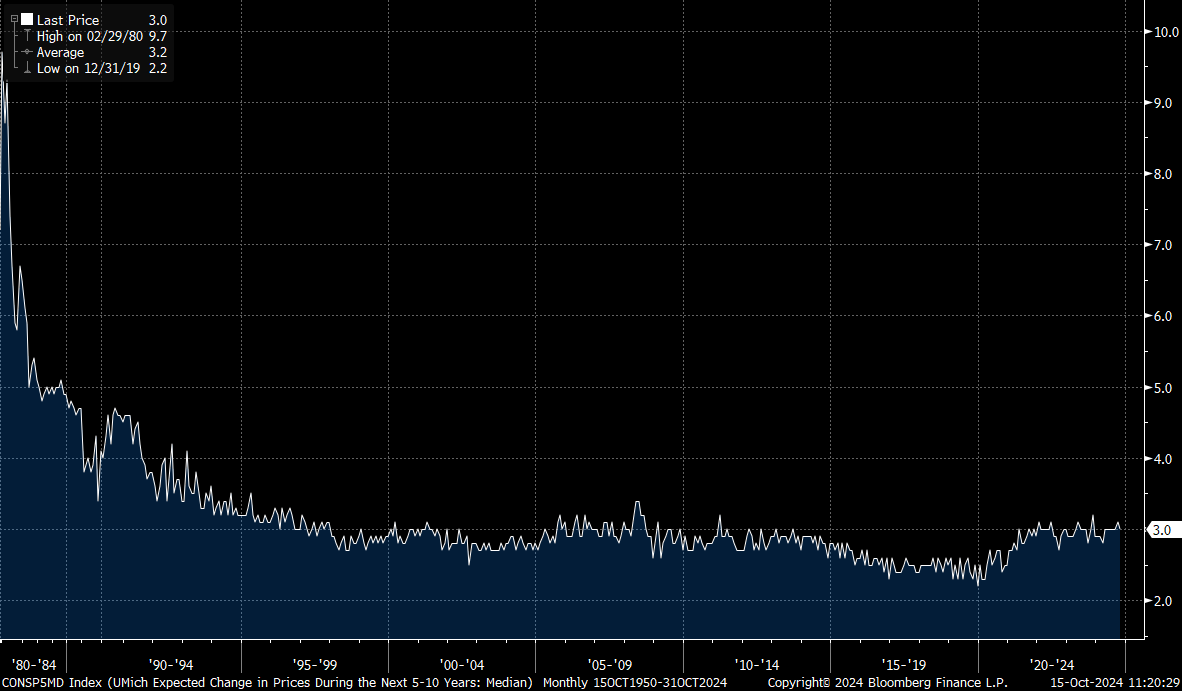
Task: Click the 'Monthly 15OCT1950-31OCT2024' range text
Action: (635, 683)
